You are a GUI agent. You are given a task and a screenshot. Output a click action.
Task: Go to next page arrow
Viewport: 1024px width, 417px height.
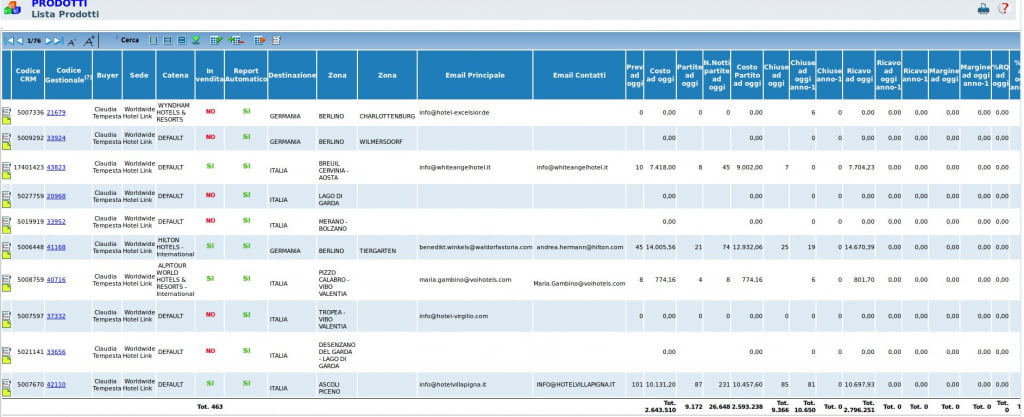coord(48,40)
